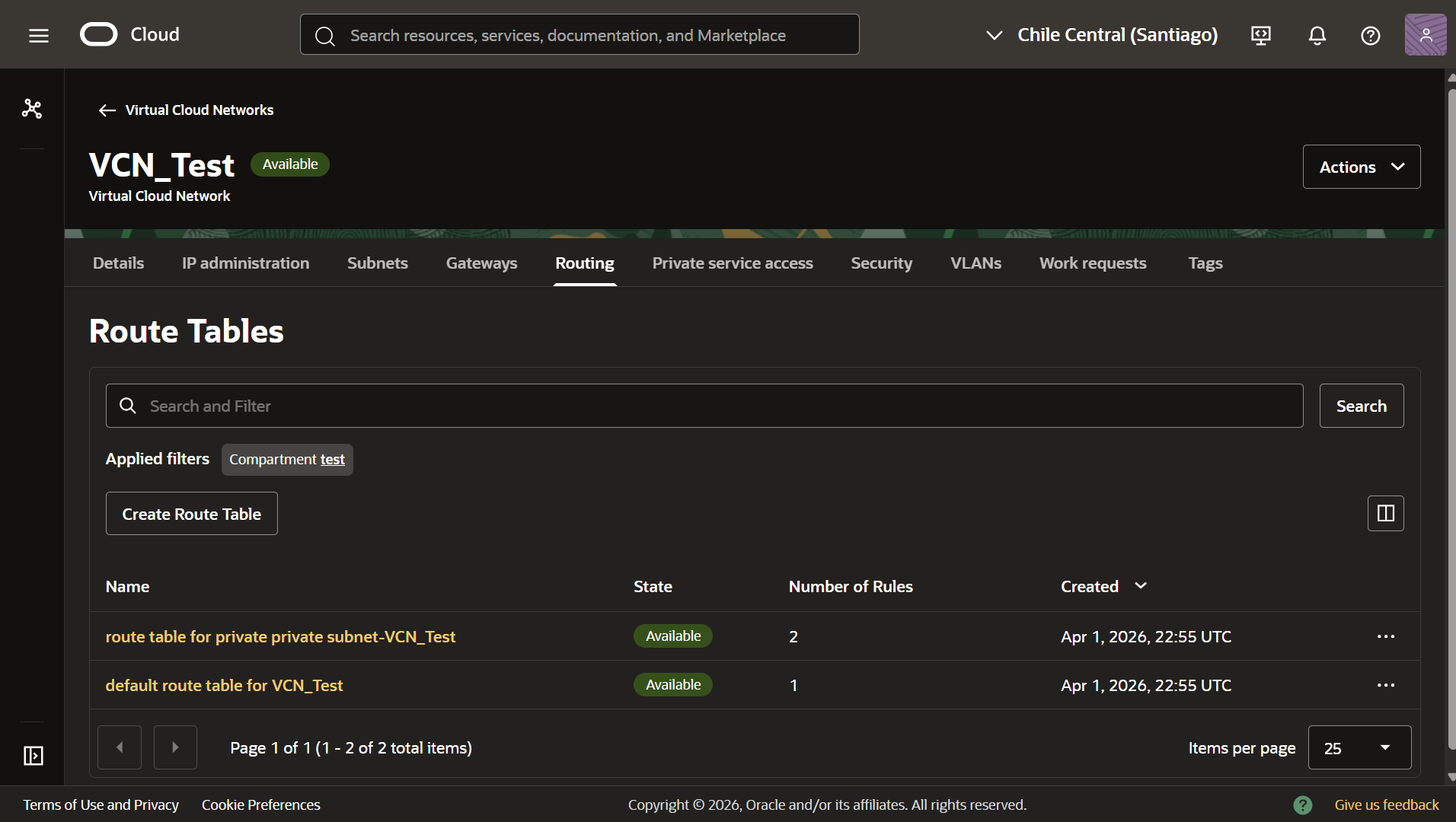Open the help question mark menu
The height and width of the screenshot is (822, 1456).
coord(1371,35)
